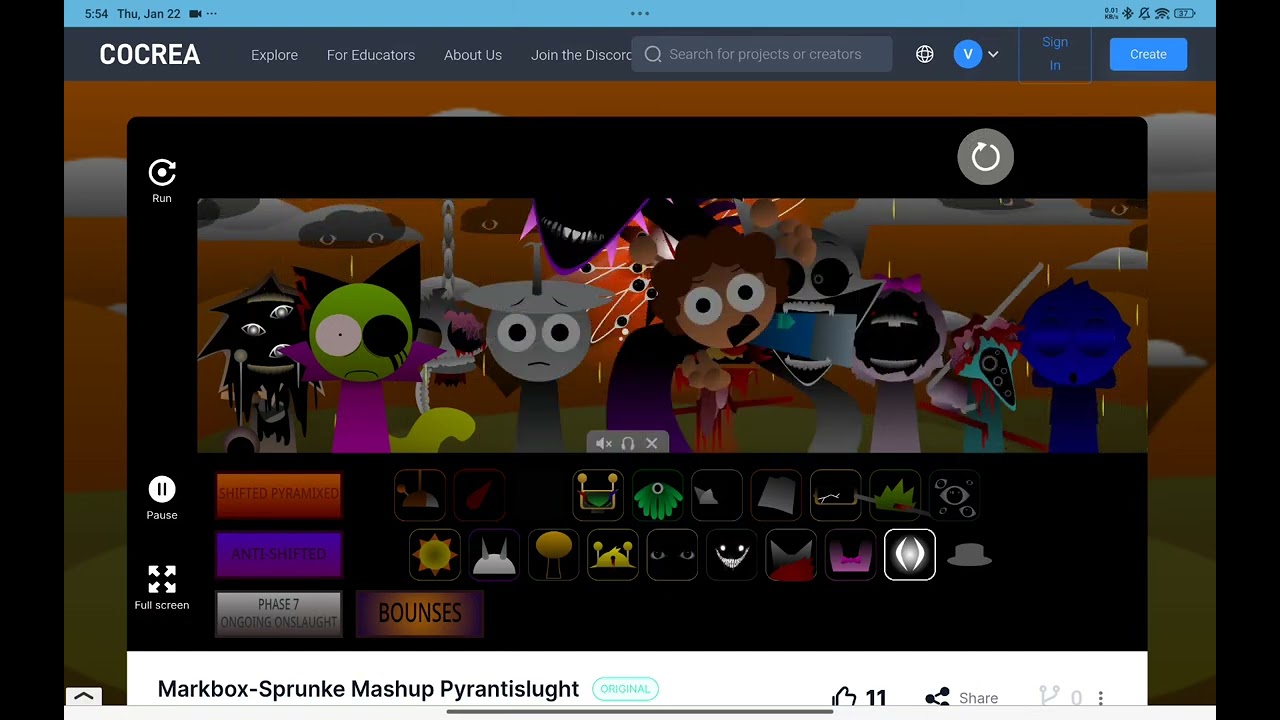
Task: Tap the screen recording camera icon
Action: click(x=195, y=14)
